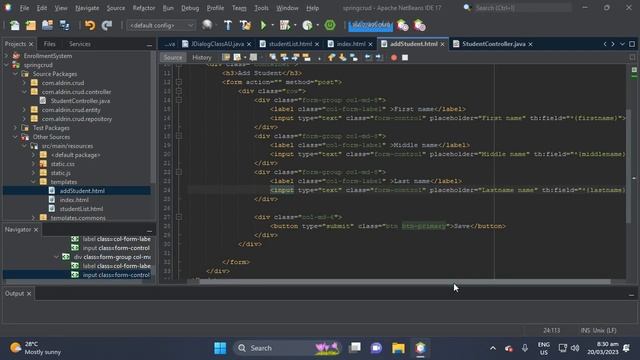Click the Clean and Build Project icon
This screenshot has width=640, height=360.
tap(245, 25)
